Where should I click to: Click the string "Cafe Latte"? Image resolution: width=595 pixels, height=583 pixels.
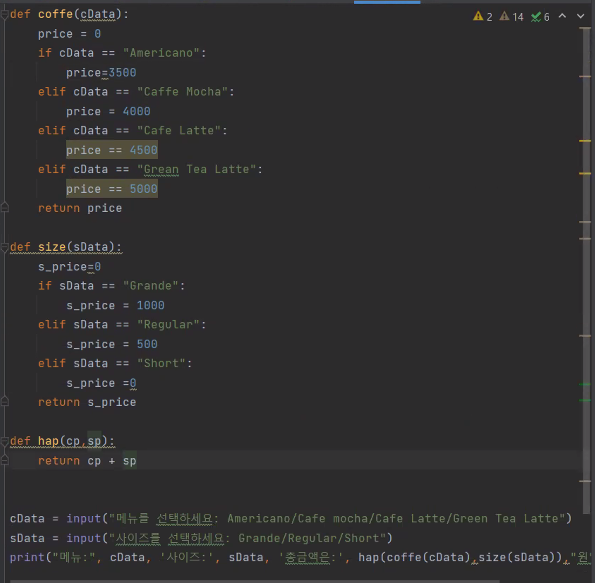(179, 131)
